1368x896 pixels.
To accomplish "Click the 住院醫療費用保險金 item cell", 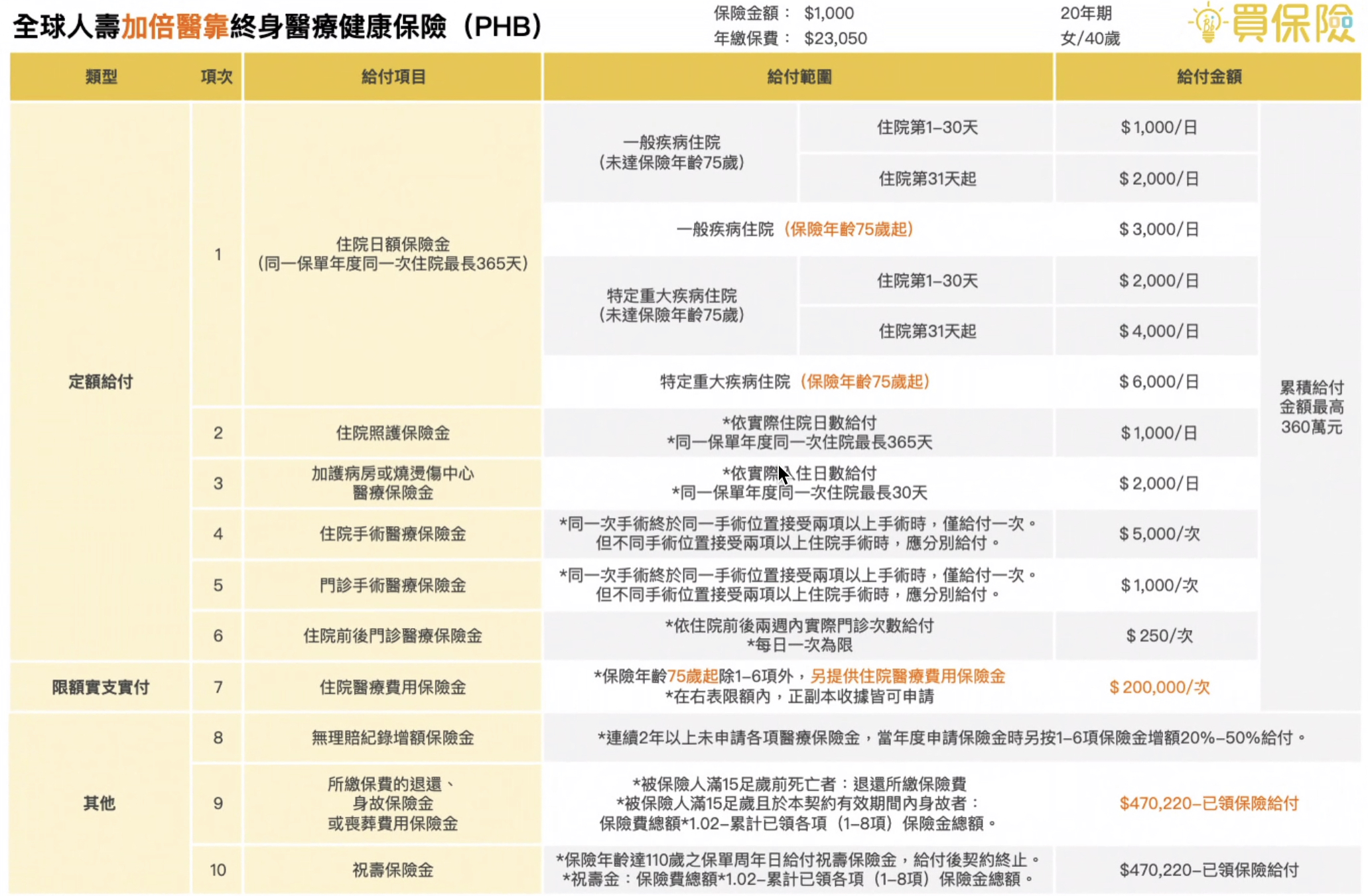I will pyautogui.click(x=393, y=687).
